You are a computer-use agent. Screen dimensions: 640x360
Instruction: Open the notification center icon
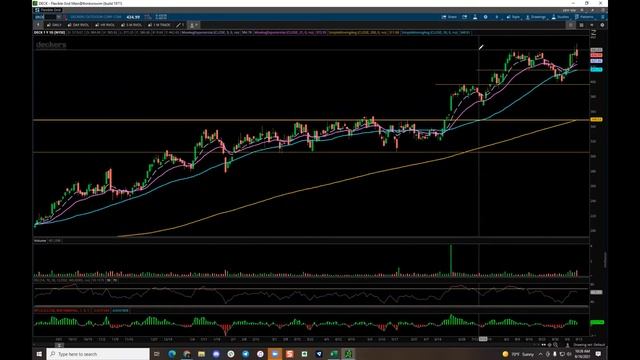tap(598, 354)
